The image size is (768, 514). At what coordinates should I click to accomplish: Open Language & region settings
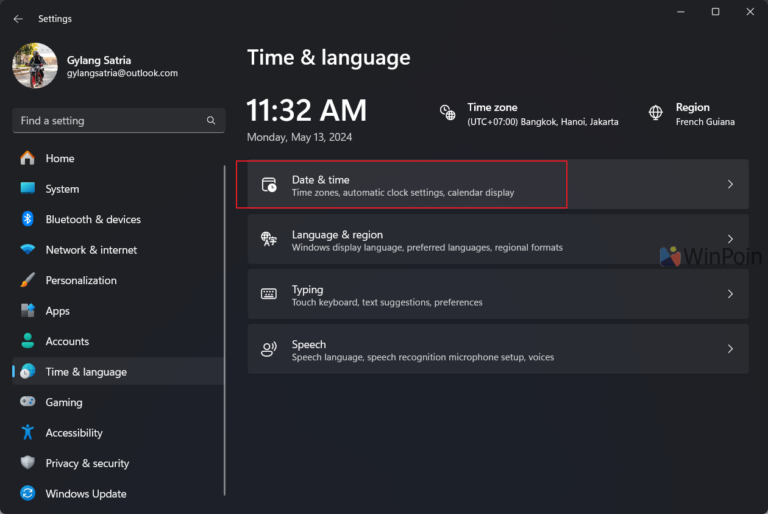point(498,239)
